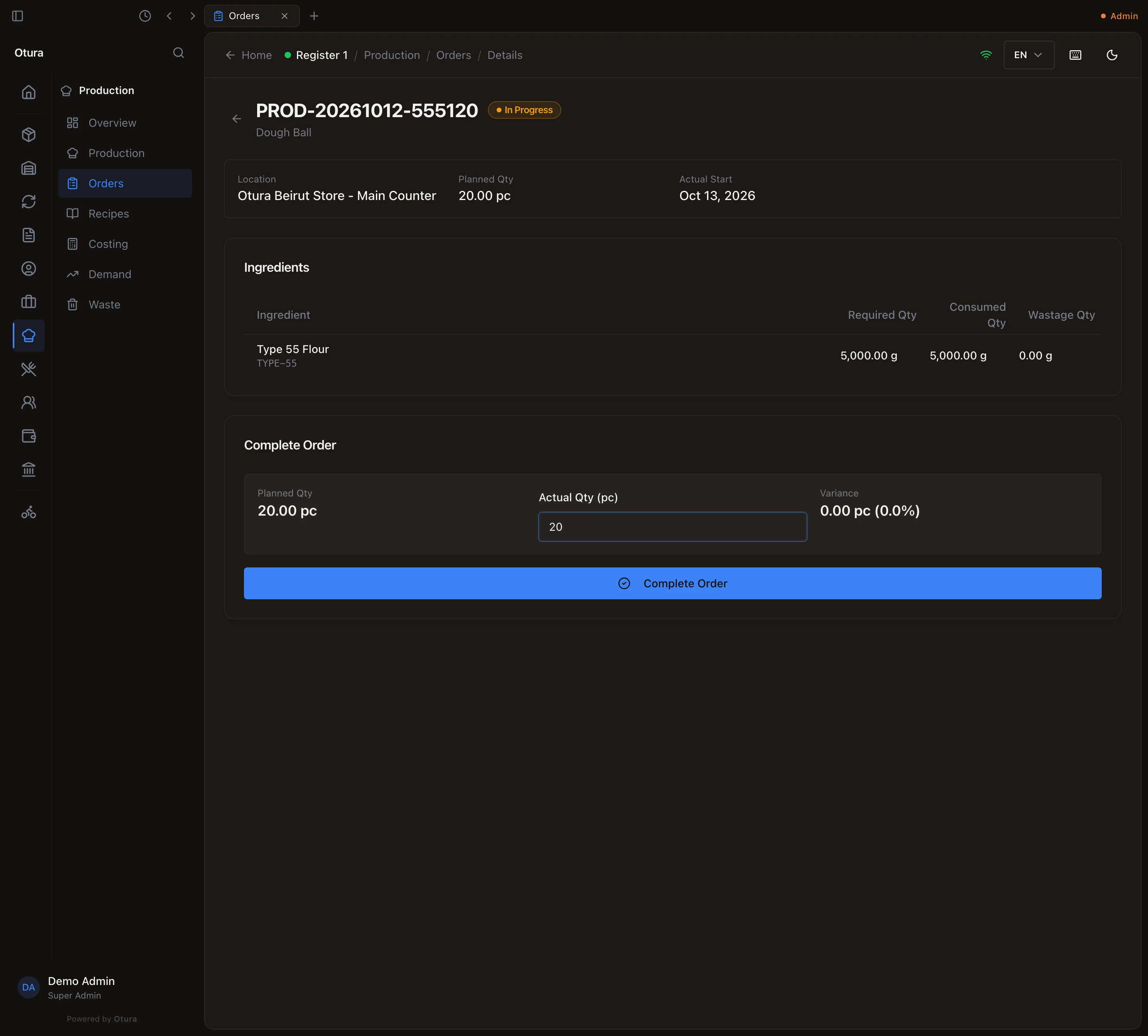Screen dimensions: 1148x1036
Task: Click Orders breadcrumb link
Action: click(x=453, y=55)
